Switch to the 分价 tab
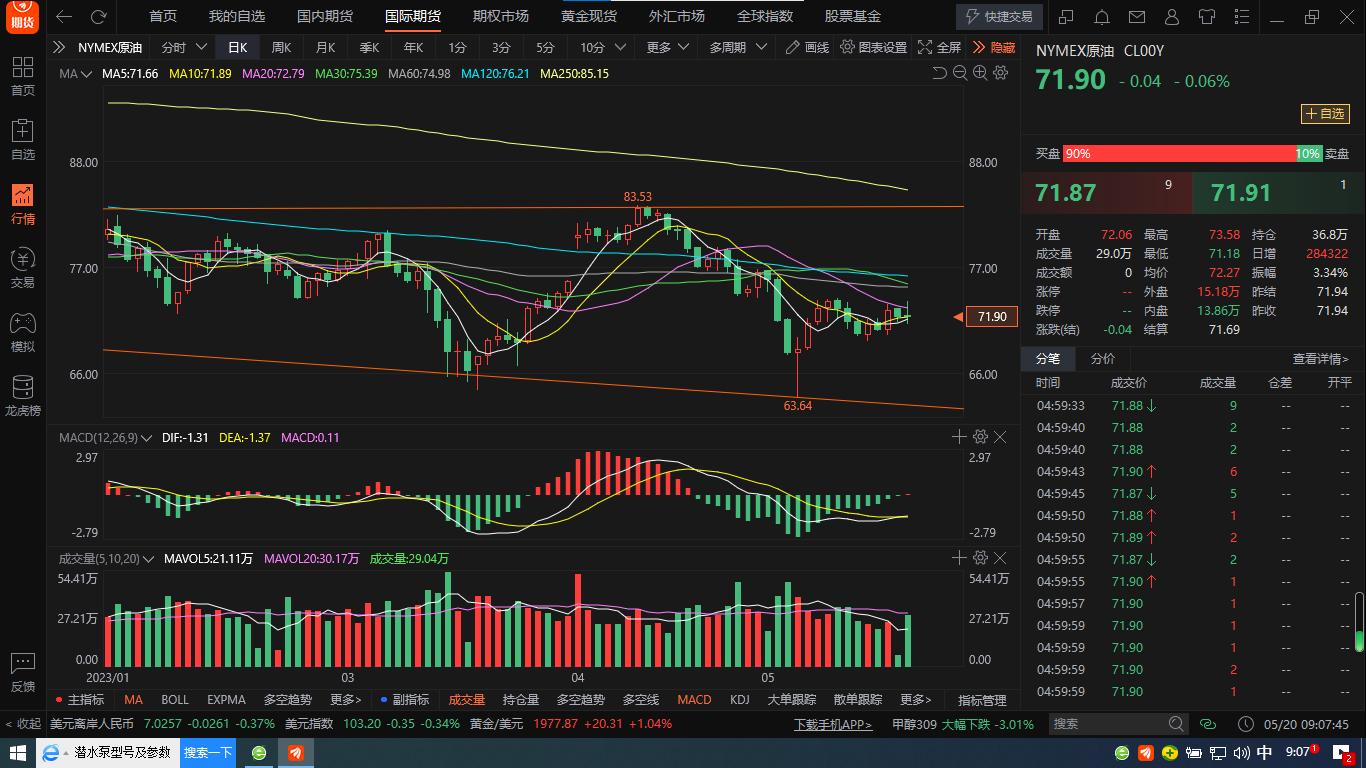The width and height of the screenshot is (1366, 768). (x=1103, y=359)
